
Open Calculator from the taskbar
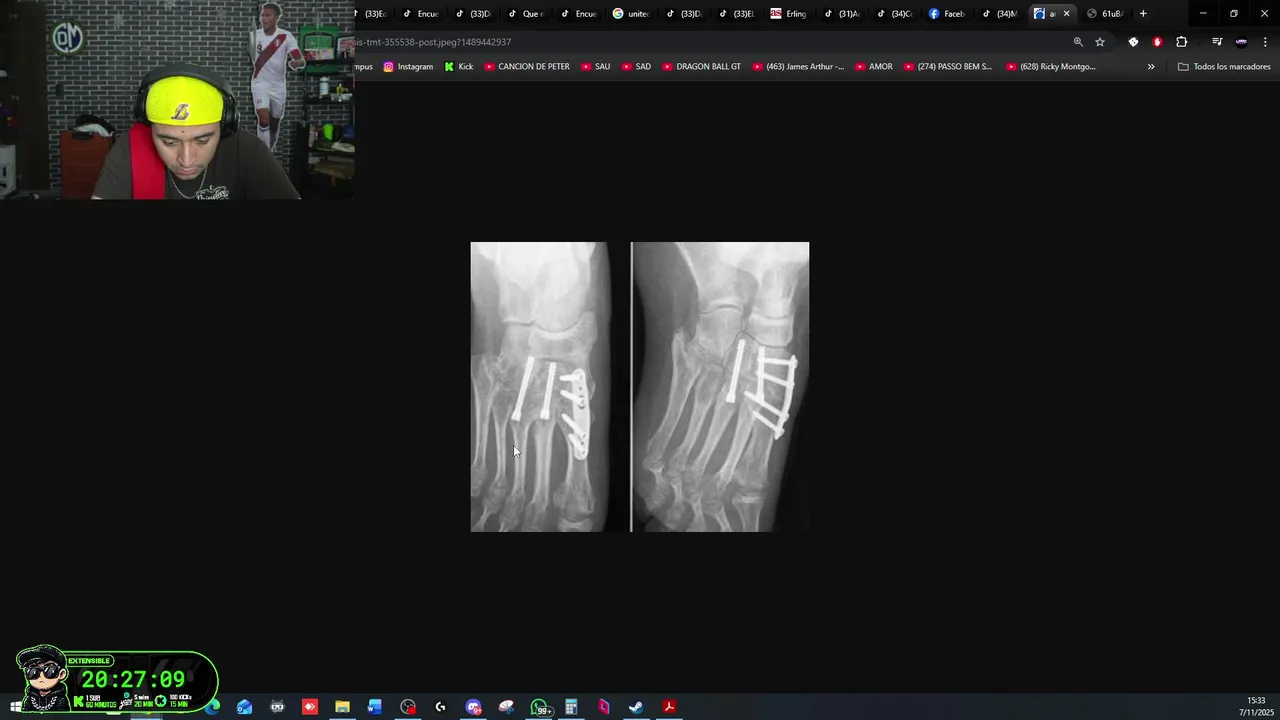[x=571, y=707]
